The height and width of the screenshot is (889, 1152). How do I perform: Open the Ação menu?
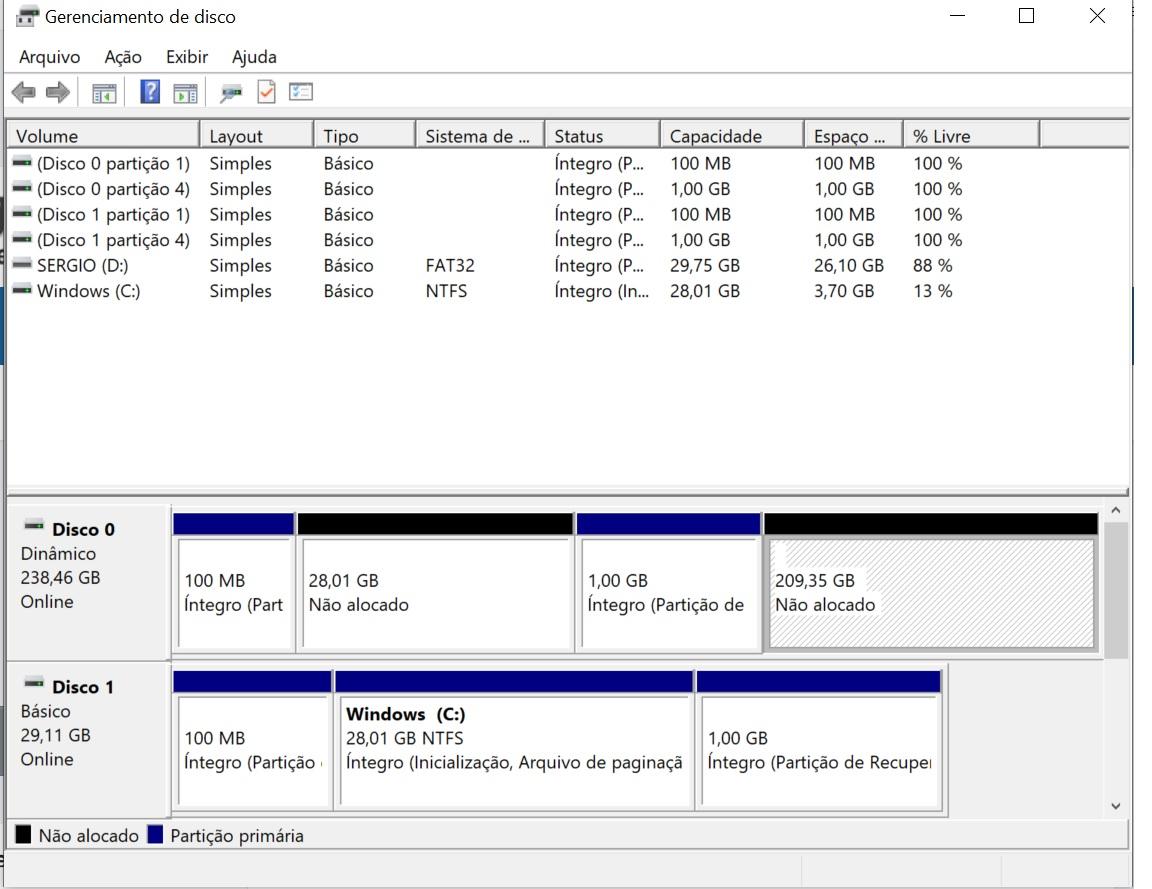[x=123, y=57]
